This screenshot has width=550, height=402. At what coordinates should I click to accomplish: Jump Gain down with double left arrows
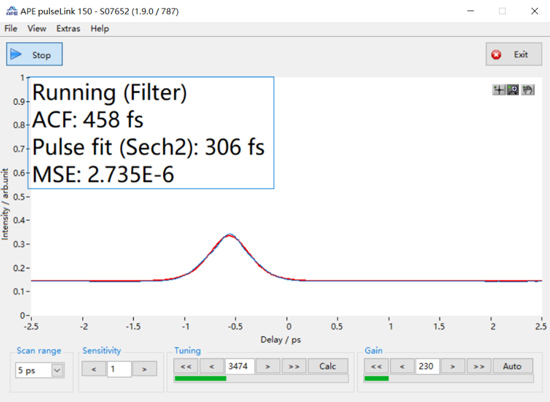pos(376,366)
